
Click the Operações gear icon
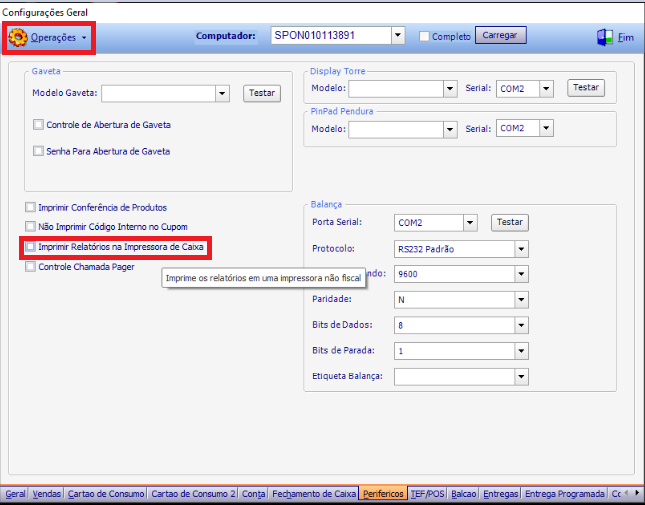click(x=18, y=37)
